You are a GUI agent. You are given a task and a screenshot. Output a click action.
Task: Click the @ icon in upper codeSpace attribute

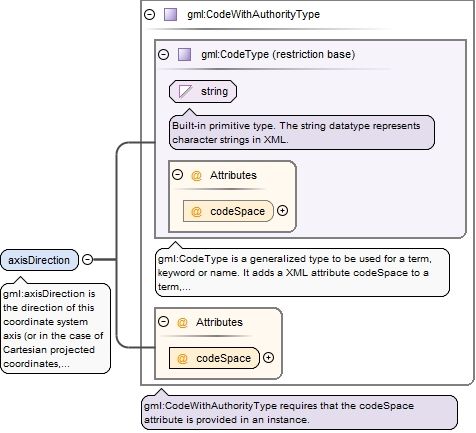coord(196,211)
